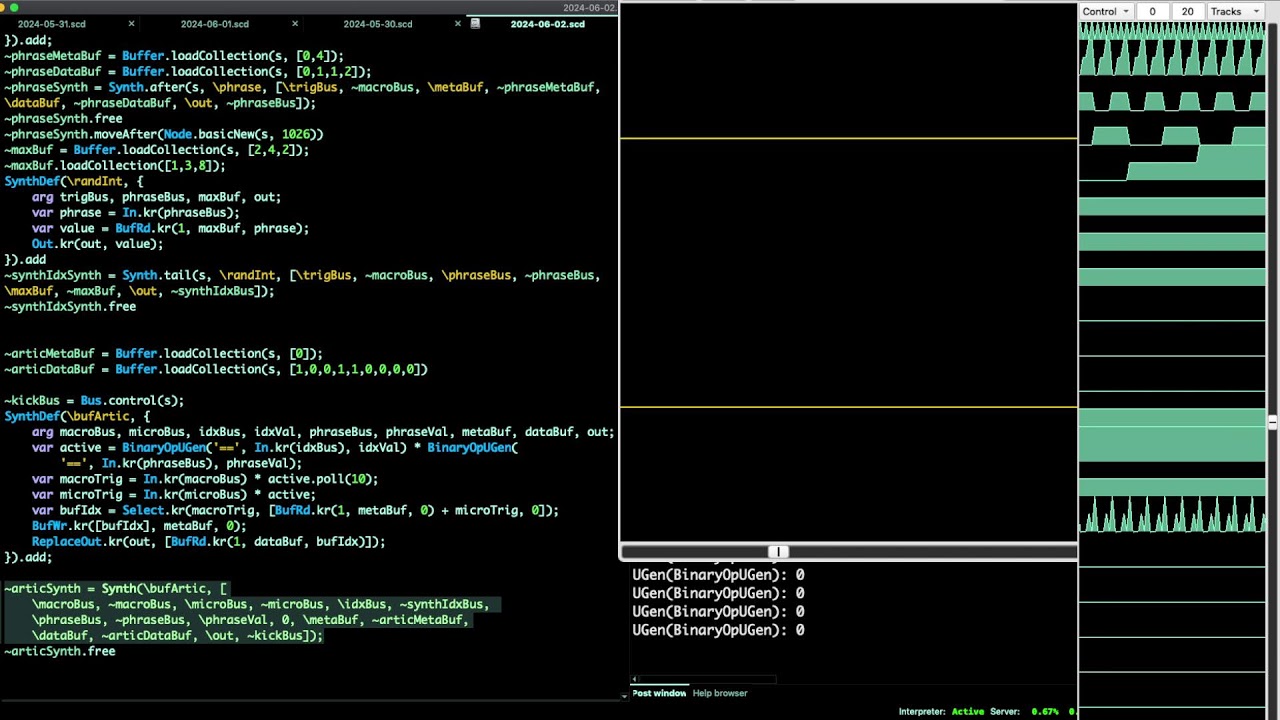Click the post window horizontal scrollbar
This screenshot has width=1280, height=720.
(704, 680)
